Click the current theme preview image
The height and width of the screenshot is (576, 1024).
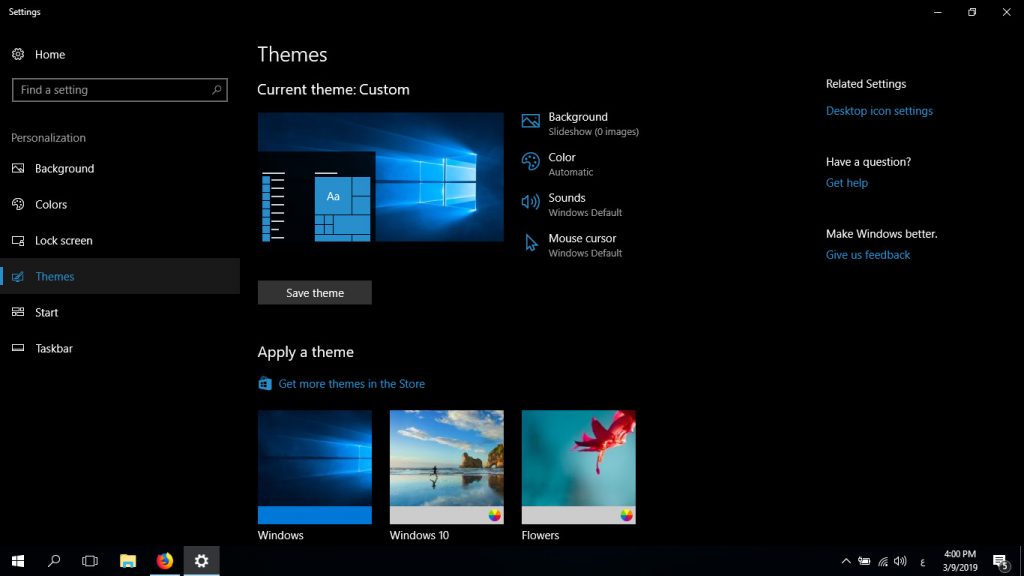click(x=381, y=177)
